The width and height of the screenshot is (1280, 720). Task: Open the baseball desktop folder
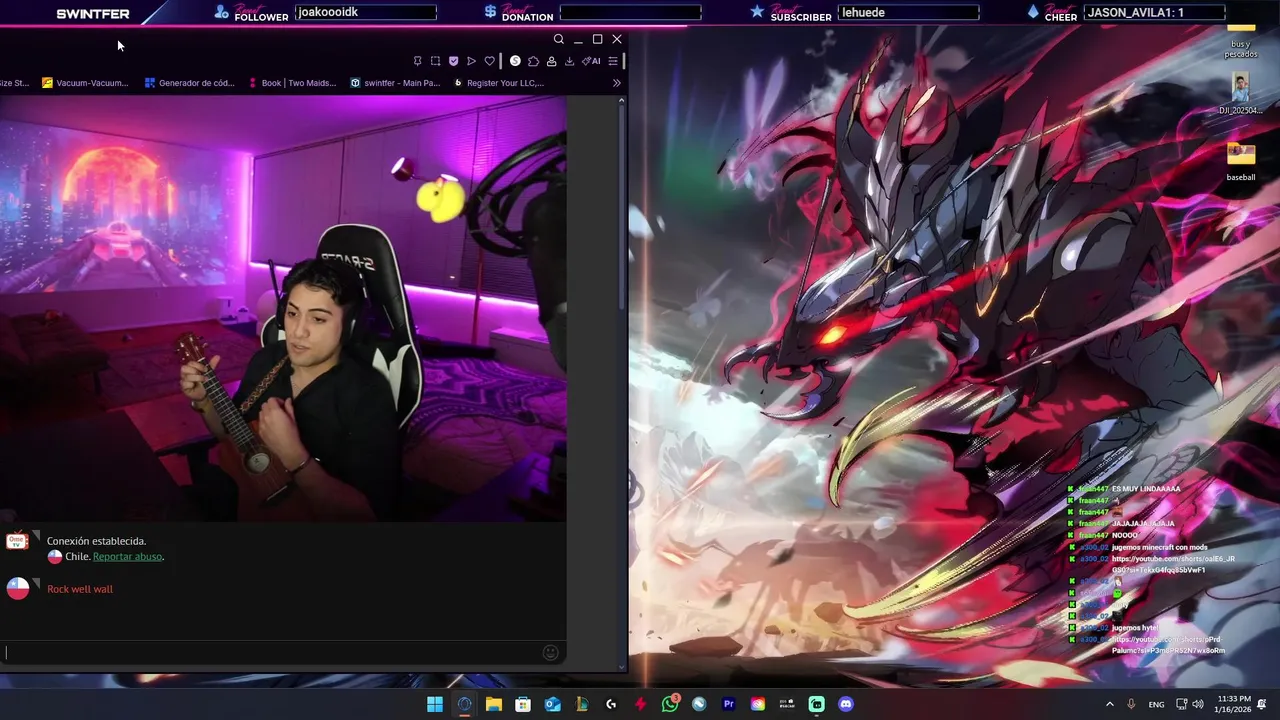pos(1241,162)
